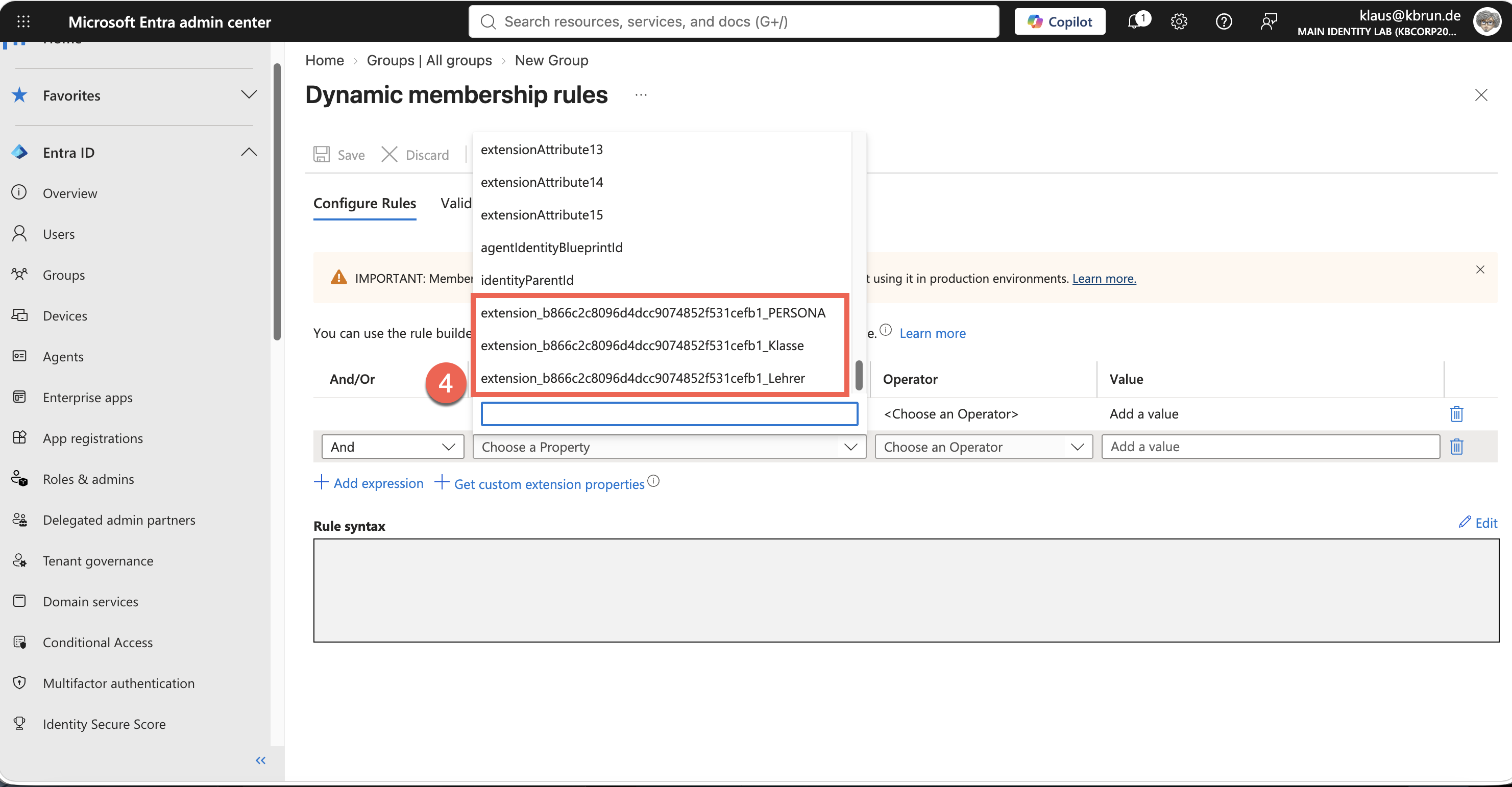Image resolution: width=1512 pixels, height=787 pixels.
Task: Open New Group breadcrumb
Action: click(551, 60)
